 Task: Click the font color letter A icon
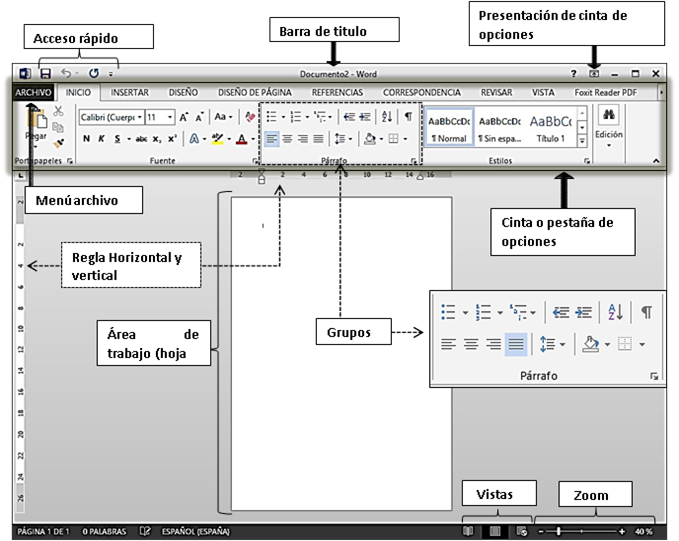(241, 139)
